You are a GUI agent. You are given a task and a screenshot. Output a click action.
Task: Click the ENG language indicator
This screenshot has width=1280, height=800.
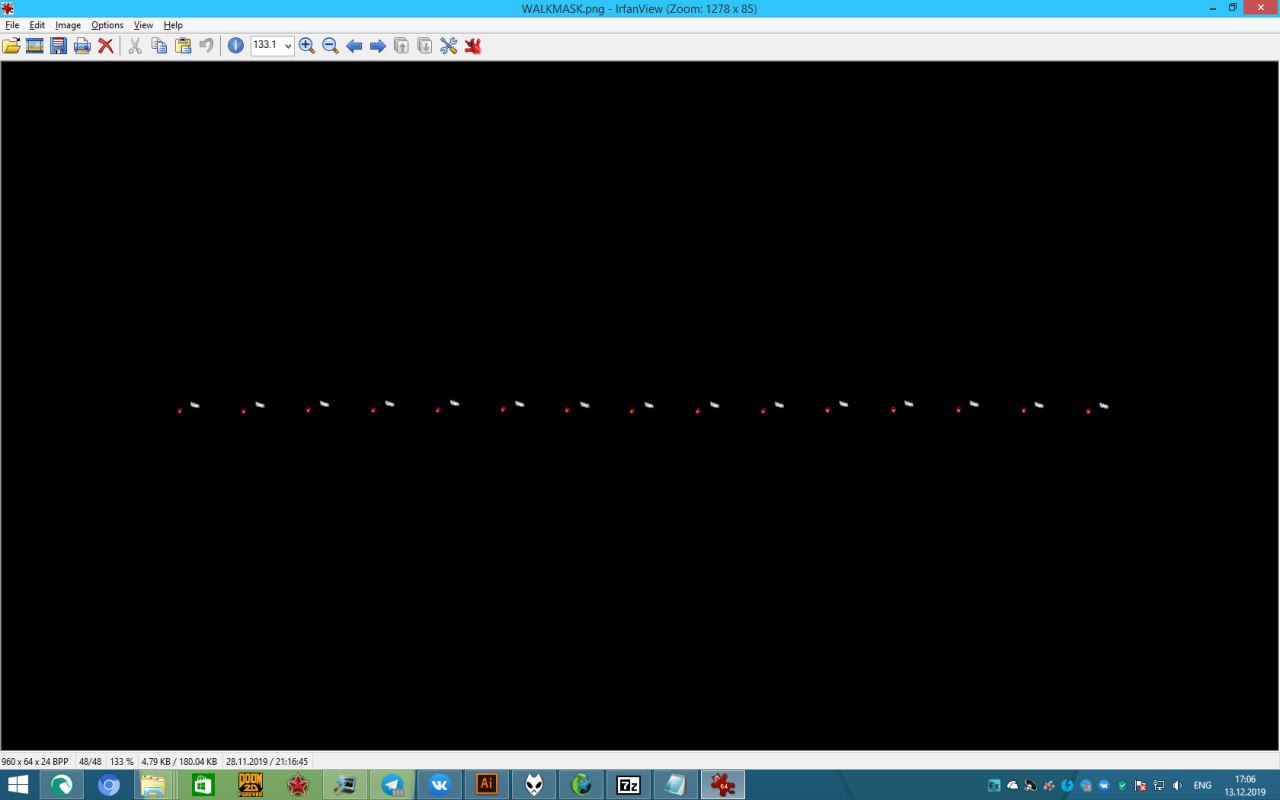(x=1202, y=786)
